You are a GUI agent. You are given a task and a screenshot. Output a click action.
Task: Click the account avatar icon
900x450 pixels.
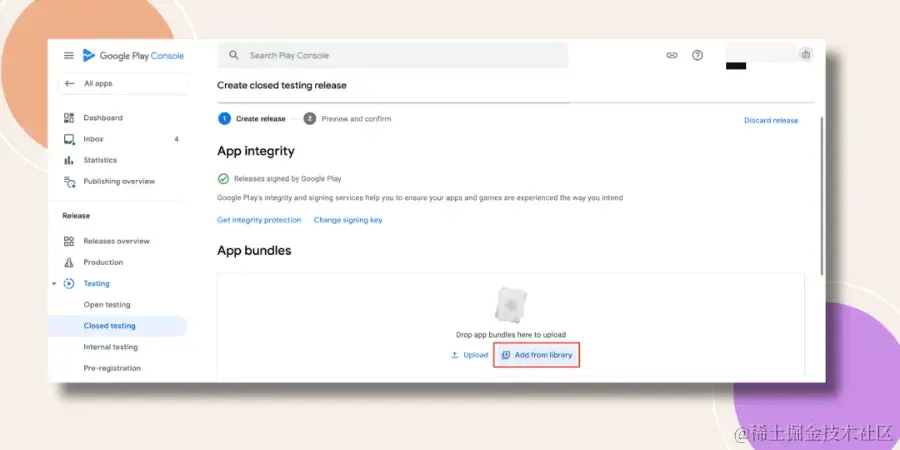pyautogui.click(x=806, y=55)
